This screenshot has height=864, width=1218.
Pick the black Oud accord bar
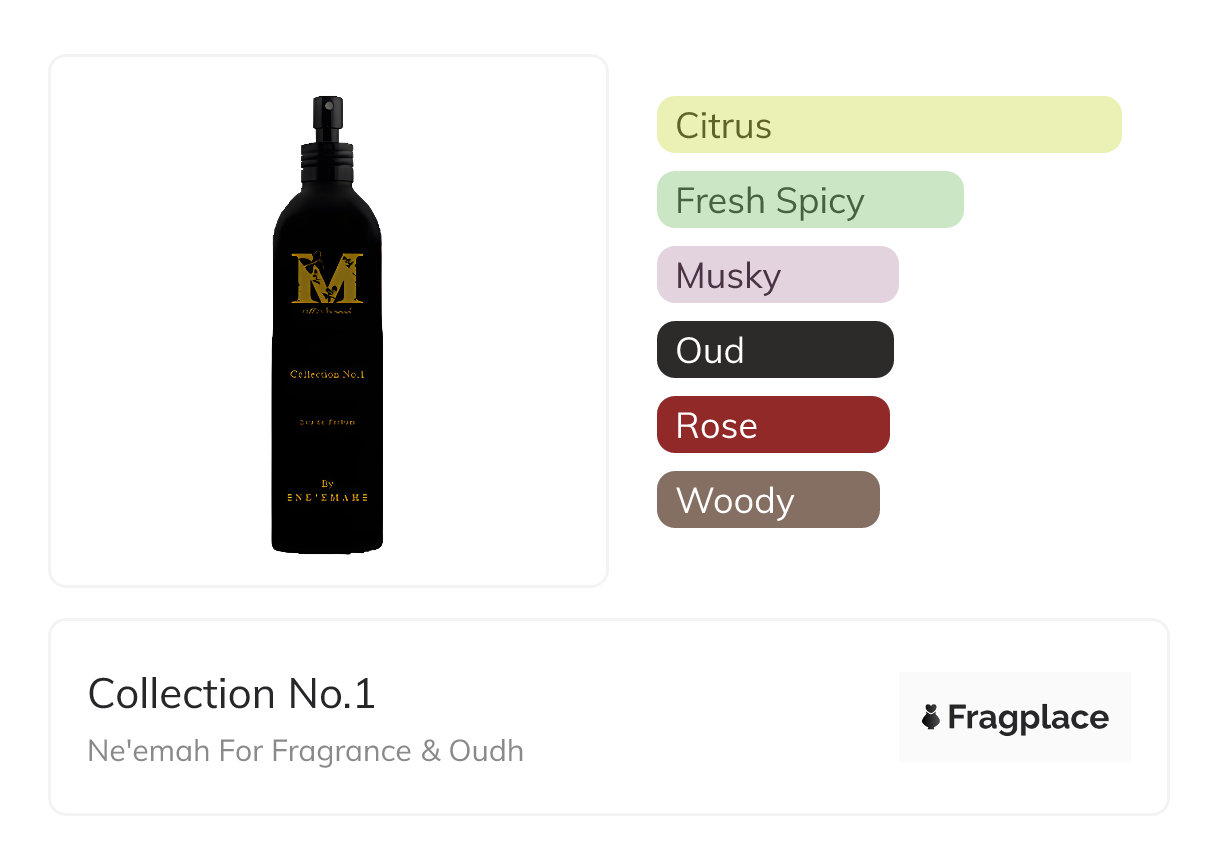click(x=775, y=350)
